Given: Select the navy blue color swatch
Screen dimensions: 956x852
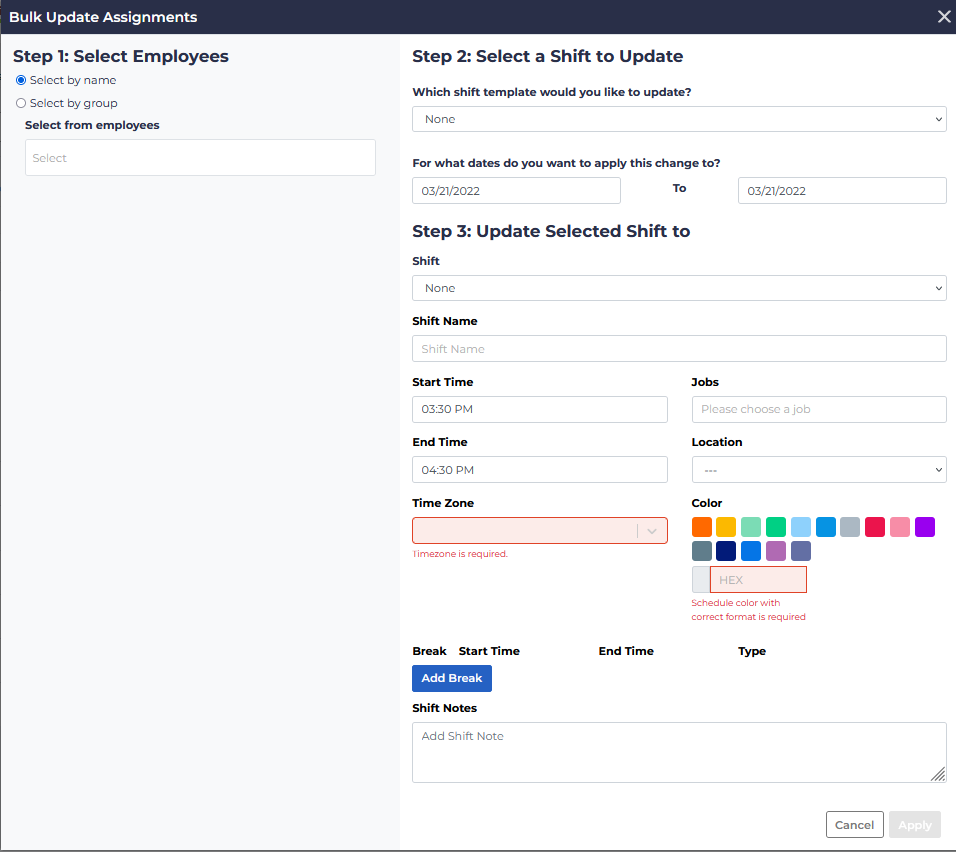Looking at the screenshot, I should (726, 550).
